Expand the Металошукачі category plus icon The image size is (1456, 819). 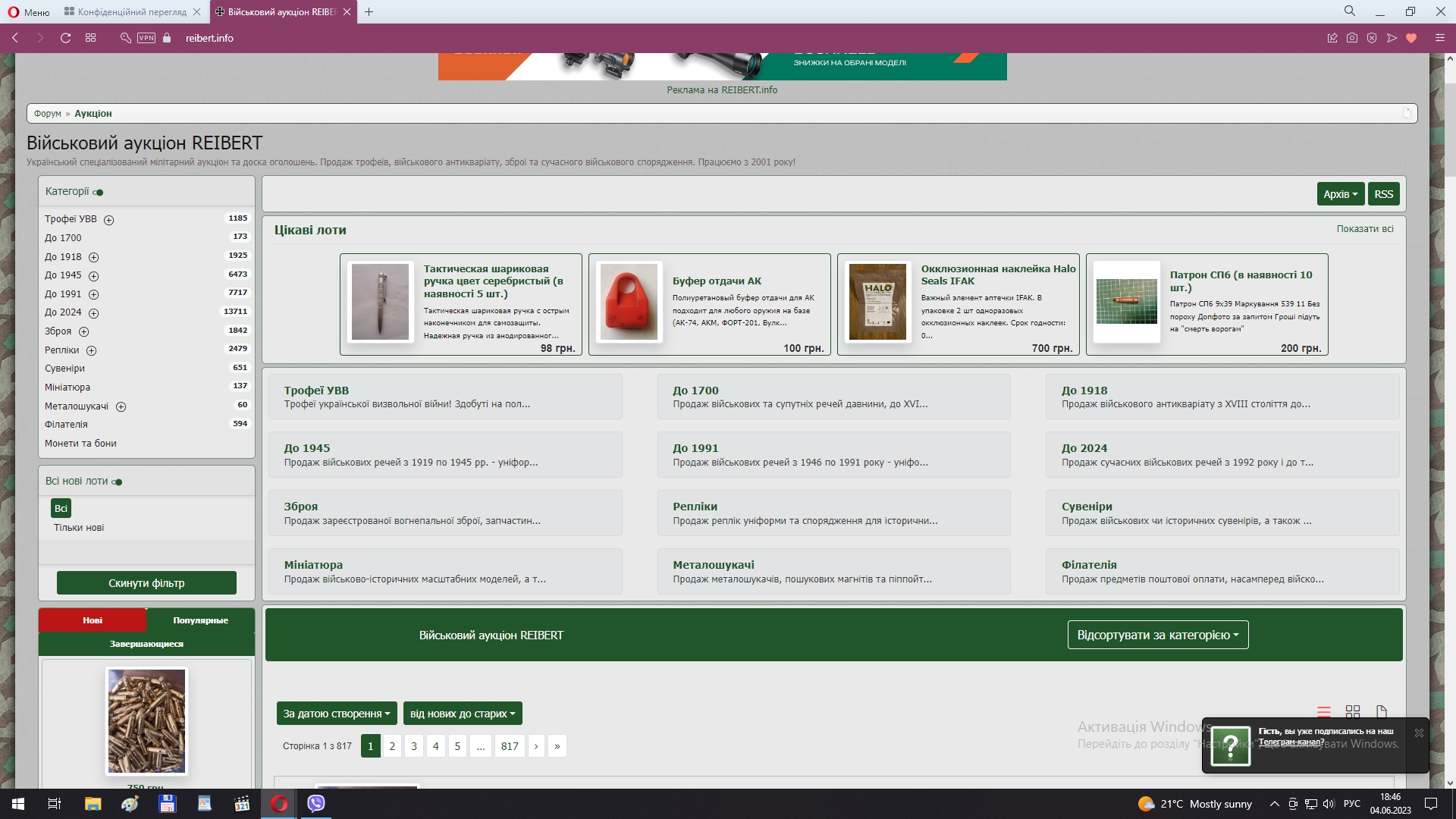pyautogui.click(x=121, y=406)
